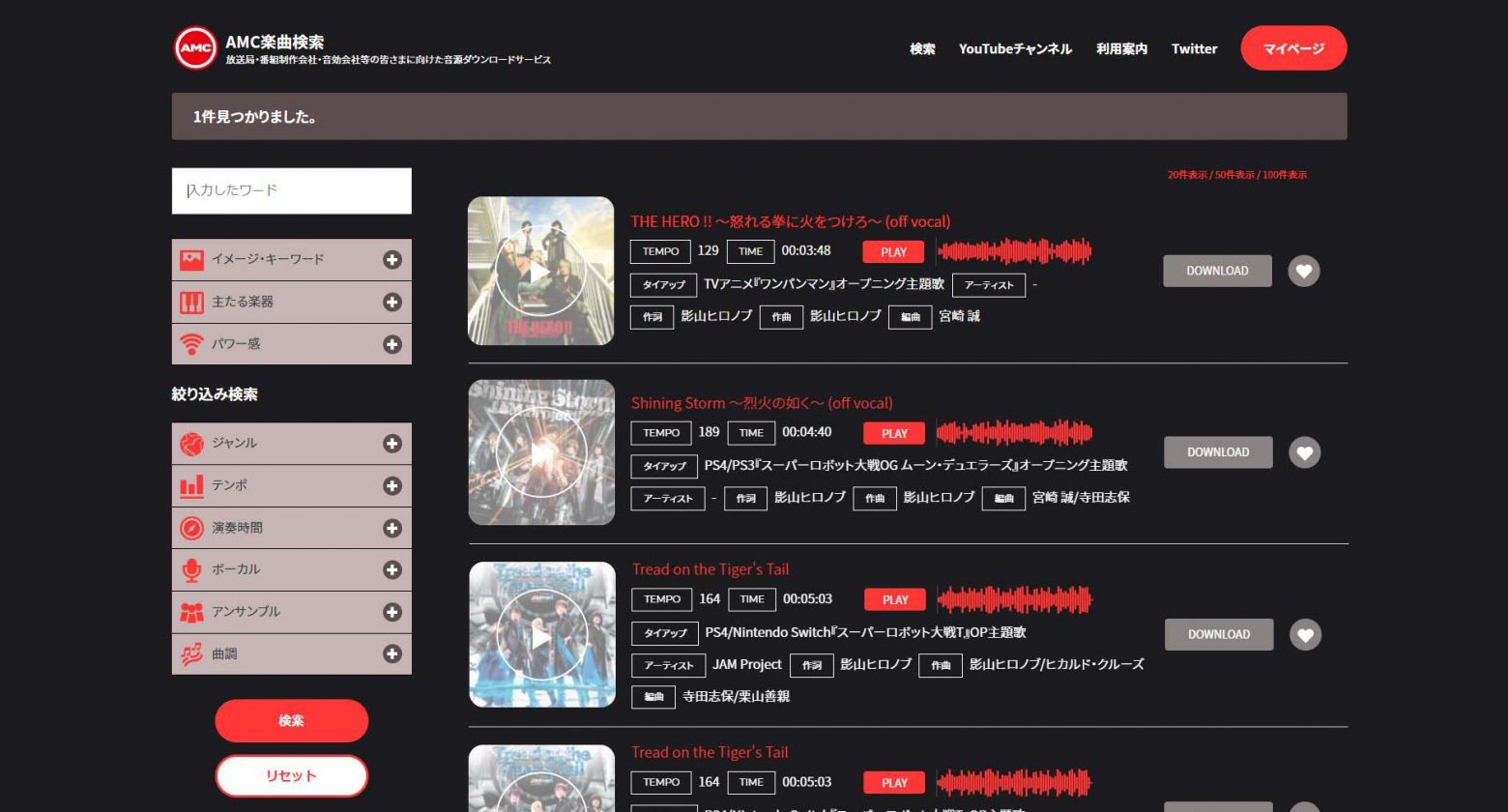This screenshot has width=1508, height=812.
Task: Click JAM Project artist name
Action: tap(747, 664)
